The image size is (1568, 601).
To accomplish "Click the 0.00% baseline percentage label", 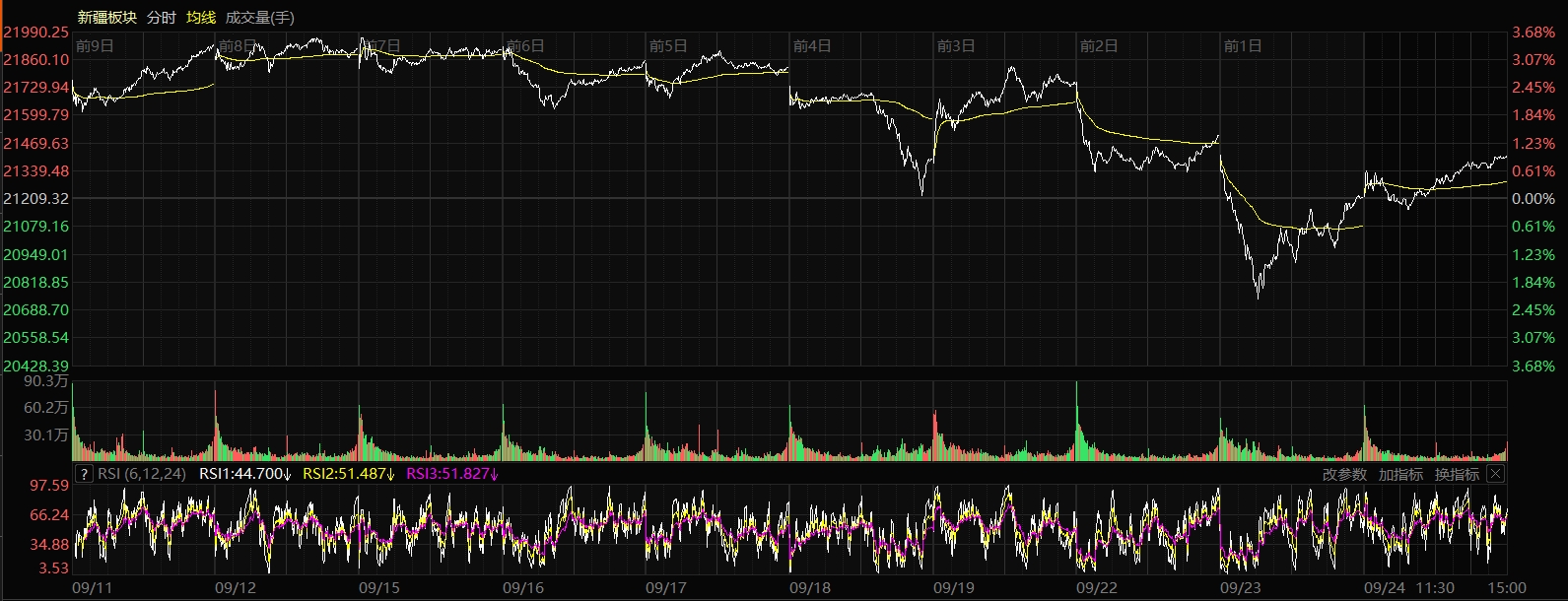I will (1534, 199).
